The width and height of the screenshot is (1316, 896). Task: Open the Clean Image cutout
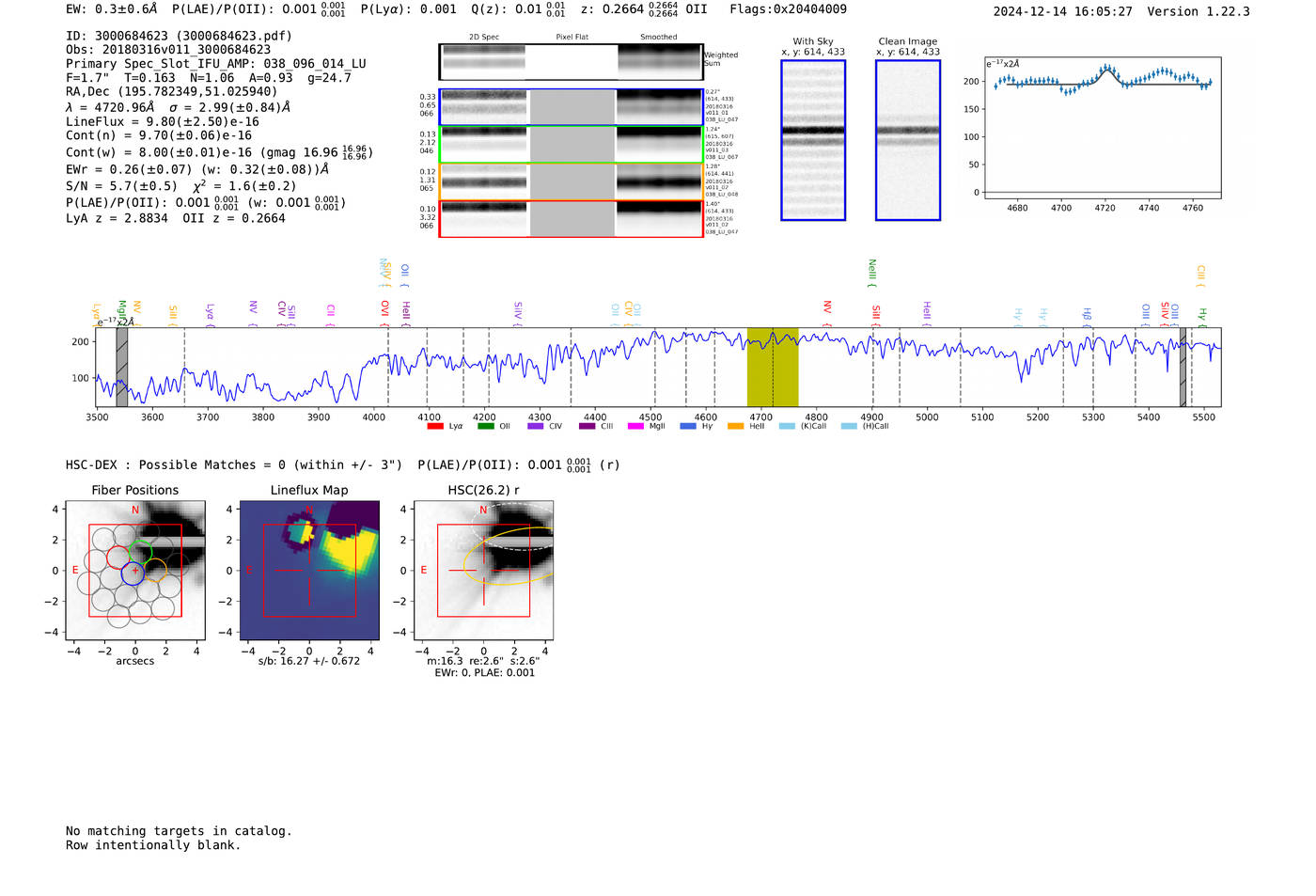pyautogui.click(x=908, y=140)
